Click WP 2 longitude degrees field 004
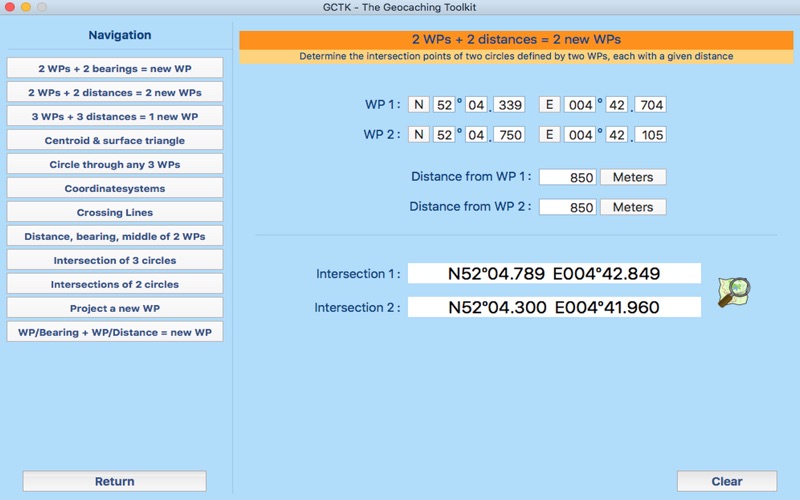Image resolution: width=800 pixels, height=500 pixels. coord(580,135)
